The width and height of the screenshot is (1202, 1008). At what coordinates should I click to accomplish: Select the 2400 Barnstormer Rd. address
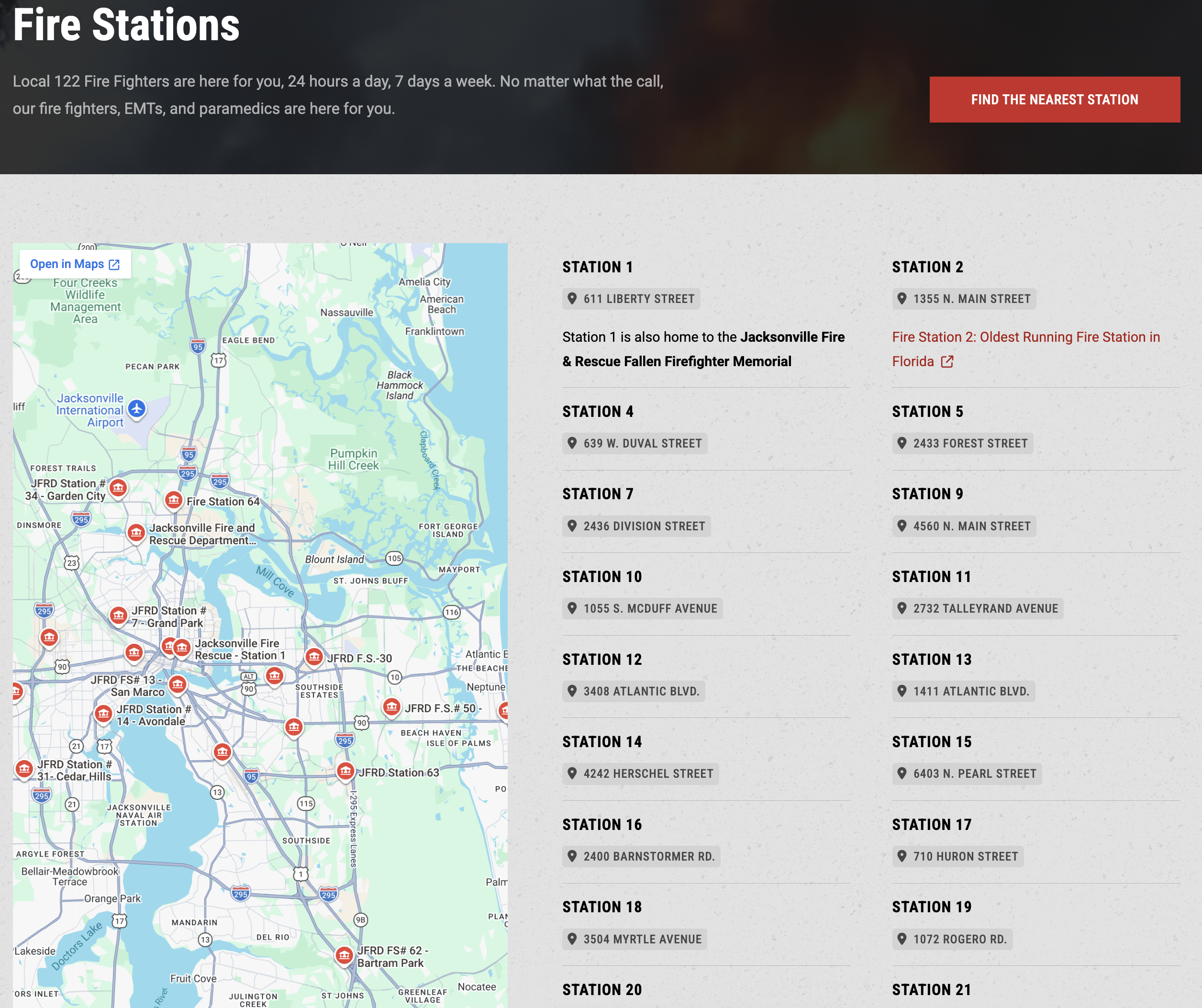pos(641,856)
